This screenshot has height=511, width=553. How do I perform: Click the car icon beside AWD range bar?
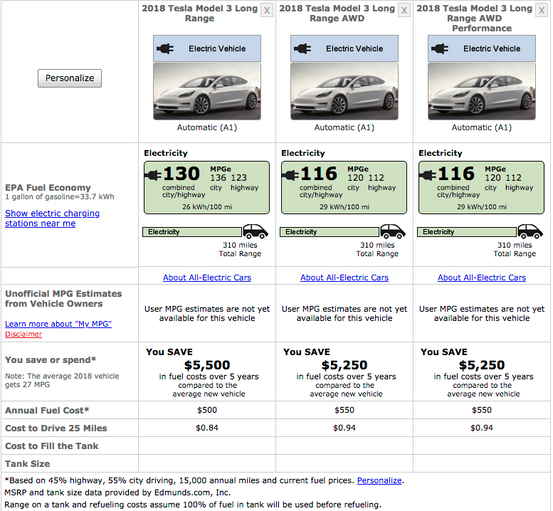[393, 231]
